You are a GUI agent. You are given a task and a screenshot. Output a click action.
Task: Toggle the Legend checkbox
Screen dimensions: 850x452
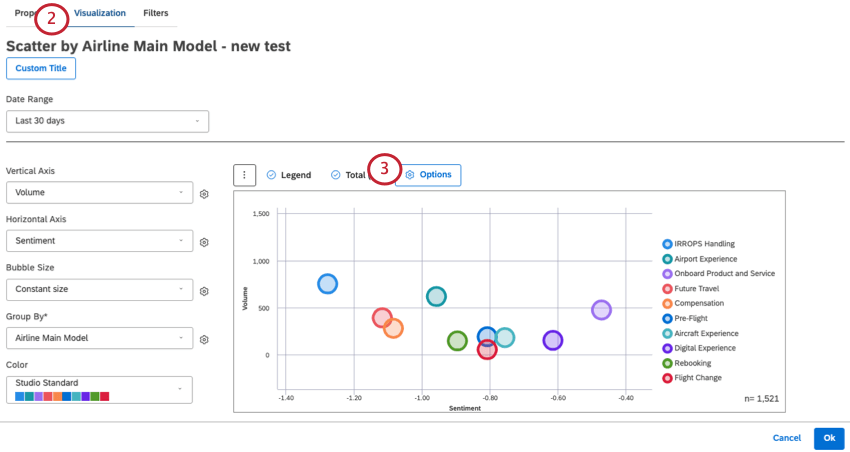271,175
